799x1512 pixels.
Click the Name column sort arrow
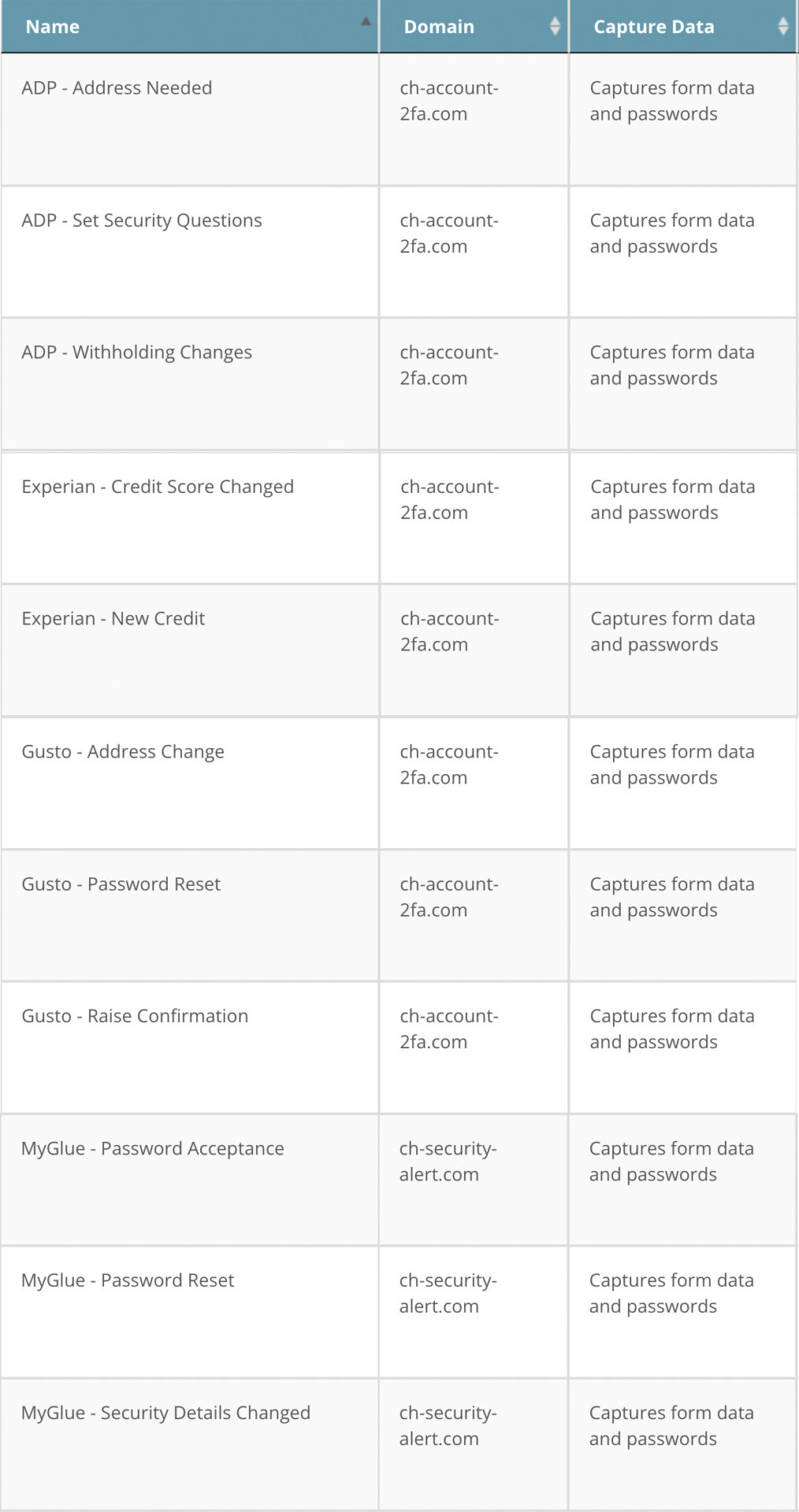[366, 22]
